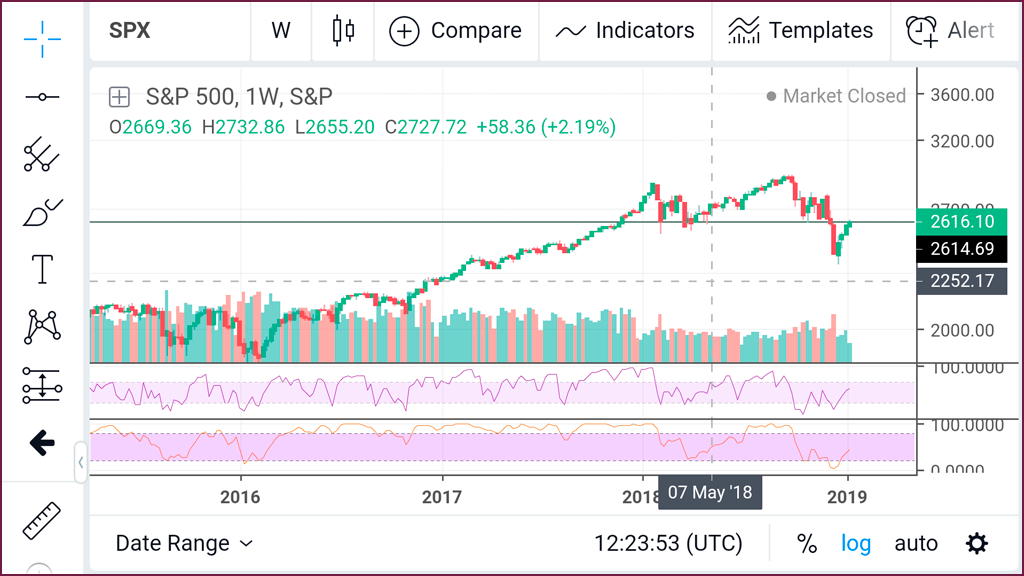Toggle the auto scale mode

pyautogui.click(x=916, y=543)
